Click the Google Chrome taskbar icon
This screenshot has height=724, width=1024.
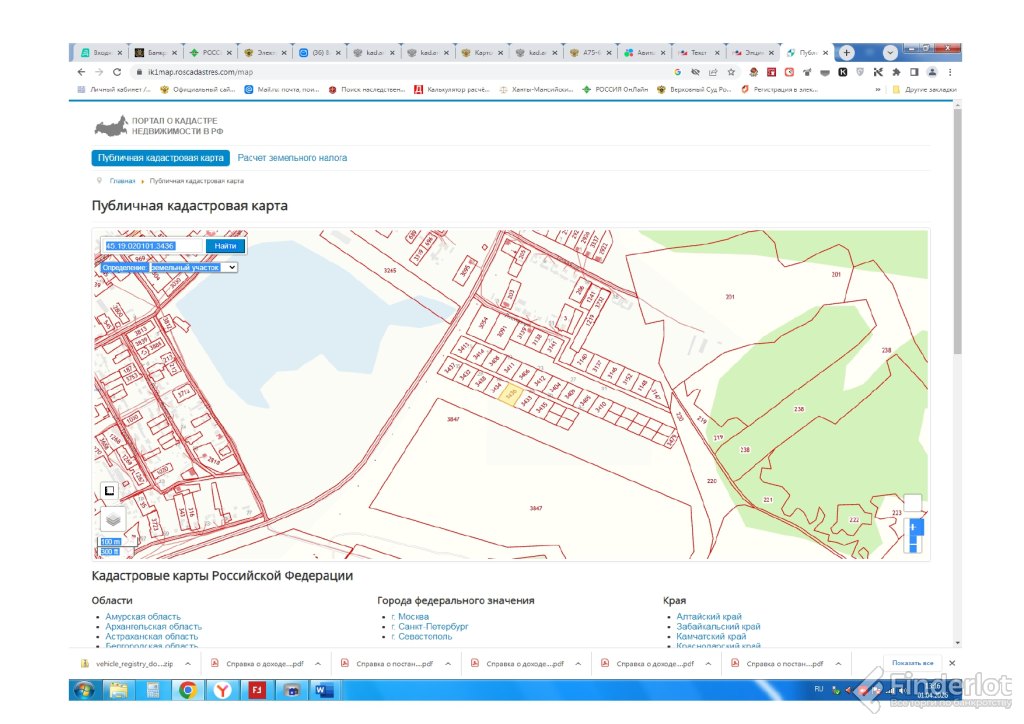pyautogui.click(x=187, y=689)
